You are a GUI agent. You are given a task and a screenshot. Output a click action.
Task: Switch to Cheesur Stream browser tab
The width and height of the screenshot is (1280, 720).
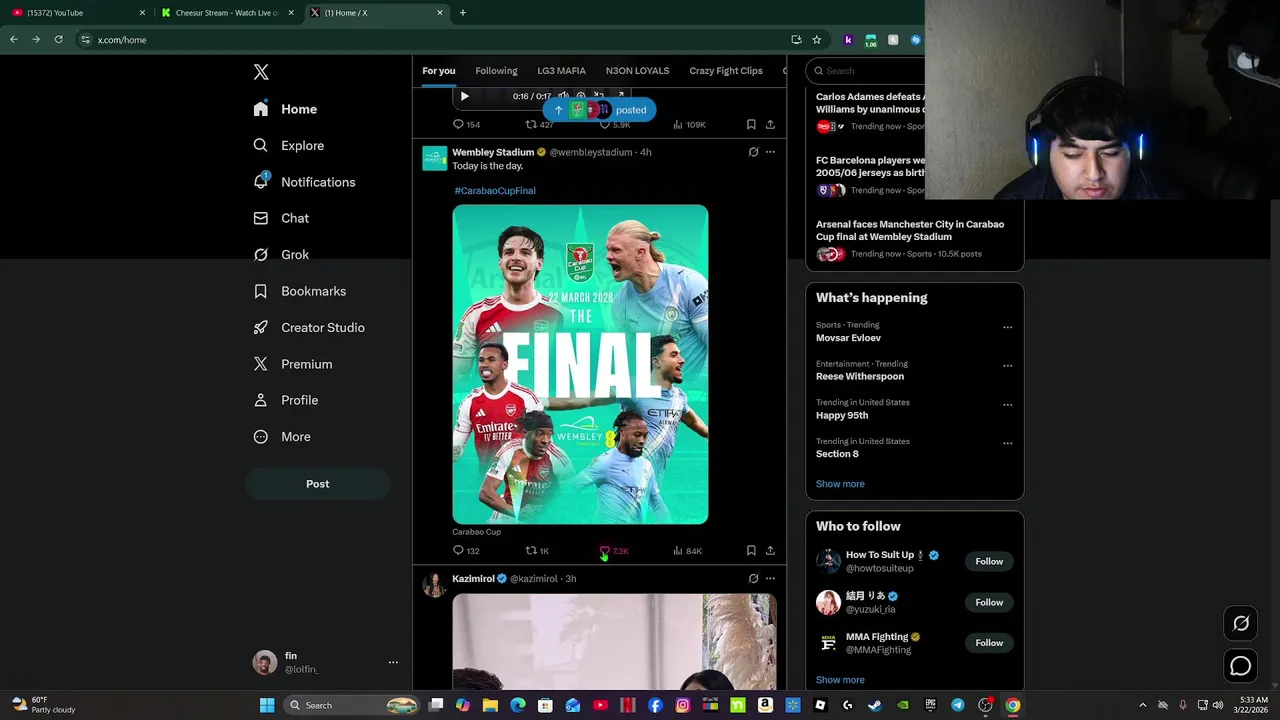(x=227, y=13)
